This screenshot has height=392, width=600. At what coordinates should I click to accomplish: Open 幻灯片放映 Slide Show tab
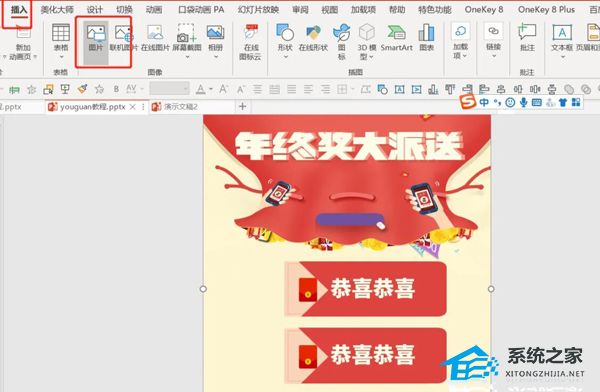point(258,10)
